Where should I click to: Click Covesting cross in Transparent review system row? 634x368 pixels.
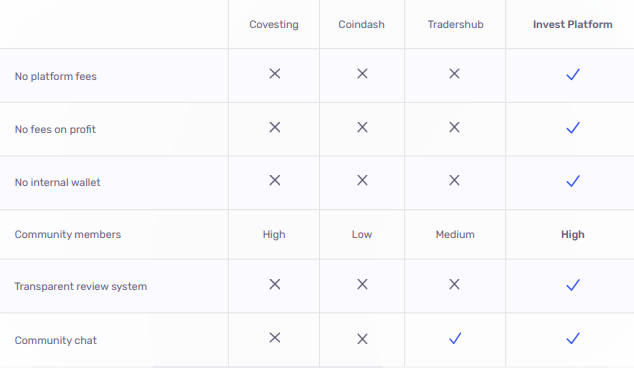(x=275, y=284)
